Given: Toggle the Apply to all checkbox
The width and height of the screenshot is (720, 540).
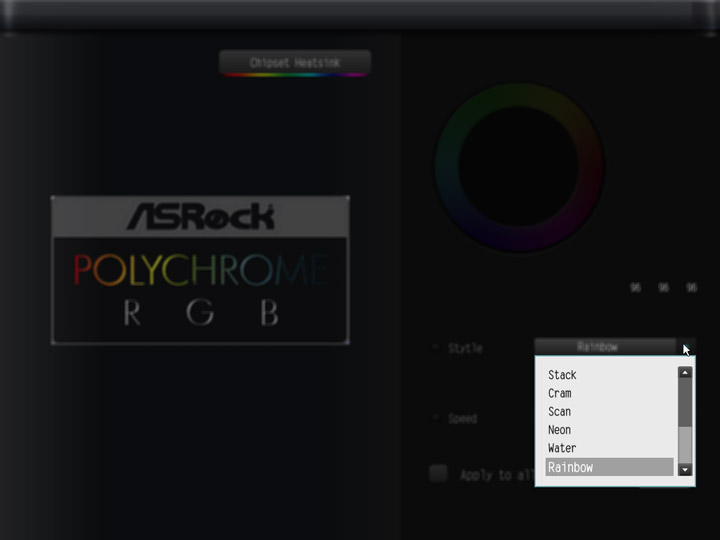Looking at the screenshot, I should 438,473.
